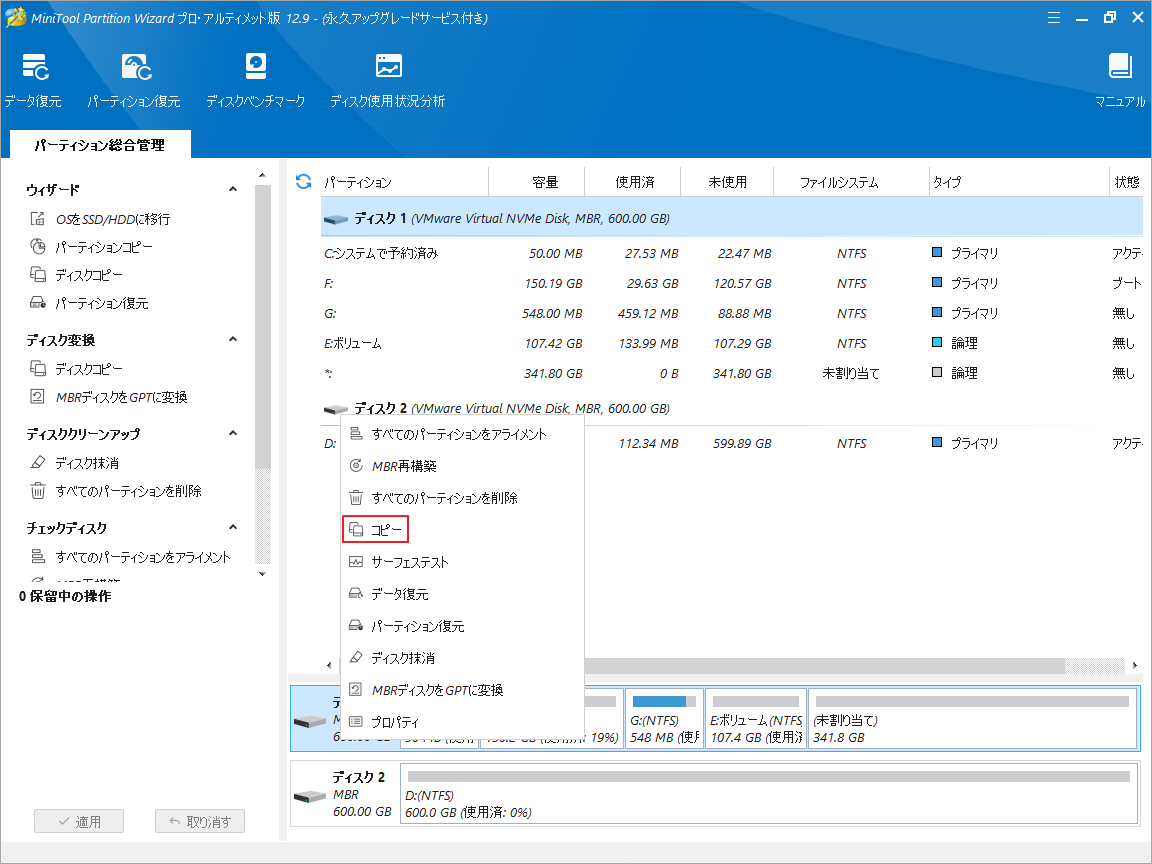Screen dimensions: 1152x864
Task: Collapse the ディスク変換 section
Action: (233, 339)
